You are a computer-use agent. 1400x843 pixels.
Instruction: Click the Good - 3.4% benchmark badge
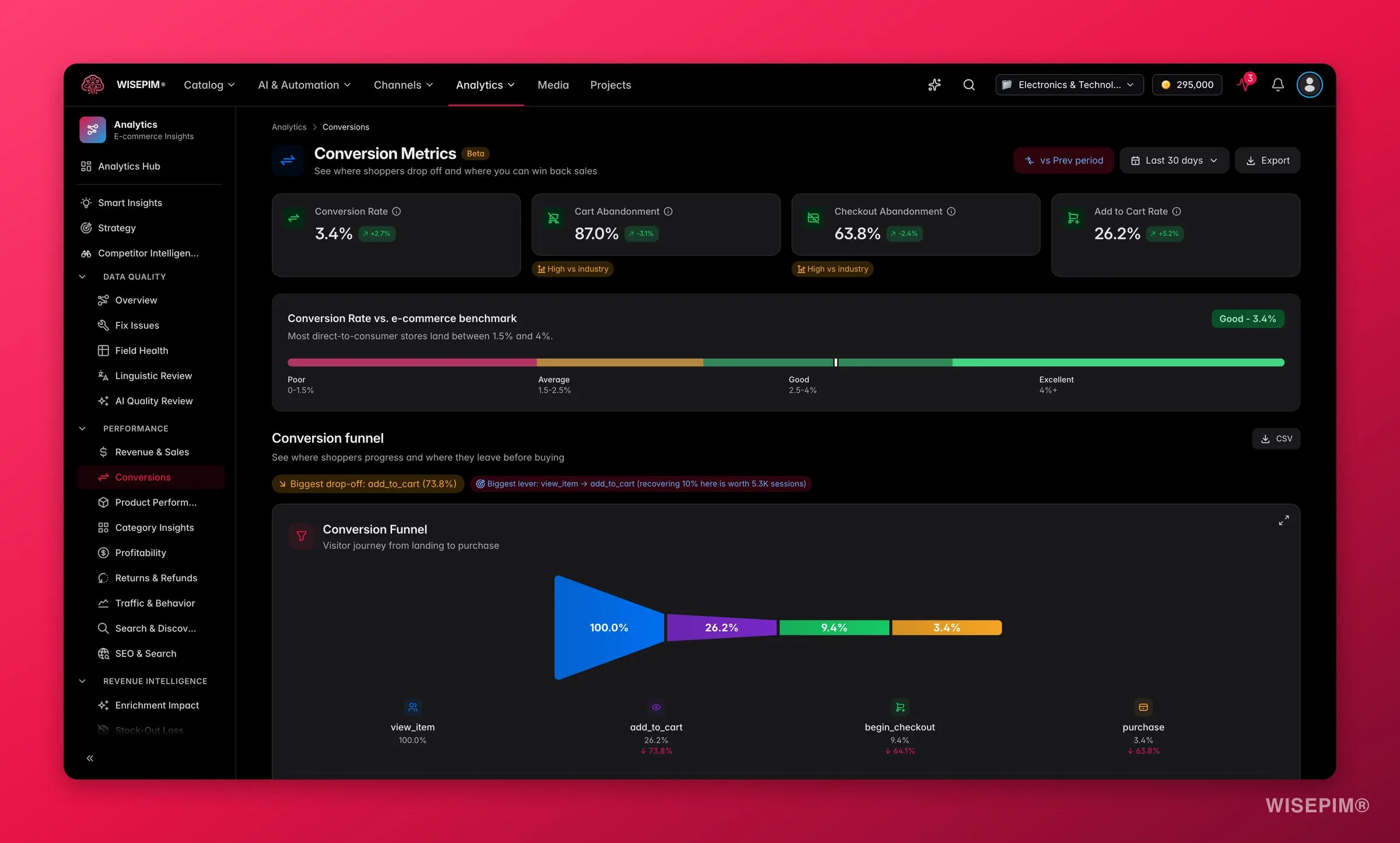(x=1248, y=319)
